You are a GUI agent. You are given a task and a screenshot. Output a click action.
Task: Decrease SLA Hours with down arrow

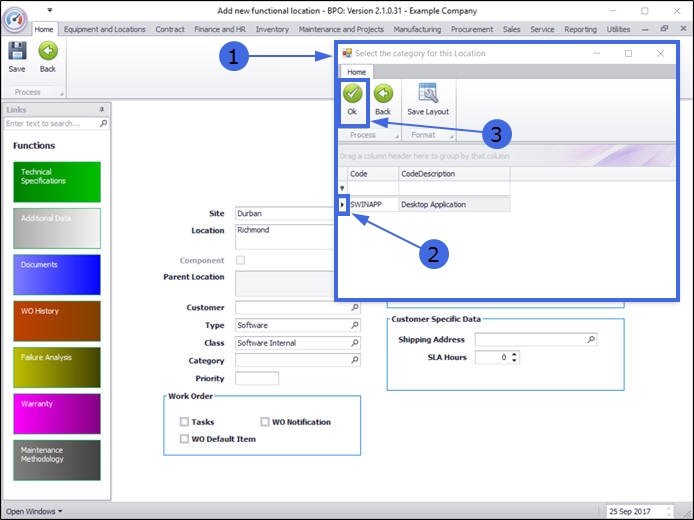point(514,360)
